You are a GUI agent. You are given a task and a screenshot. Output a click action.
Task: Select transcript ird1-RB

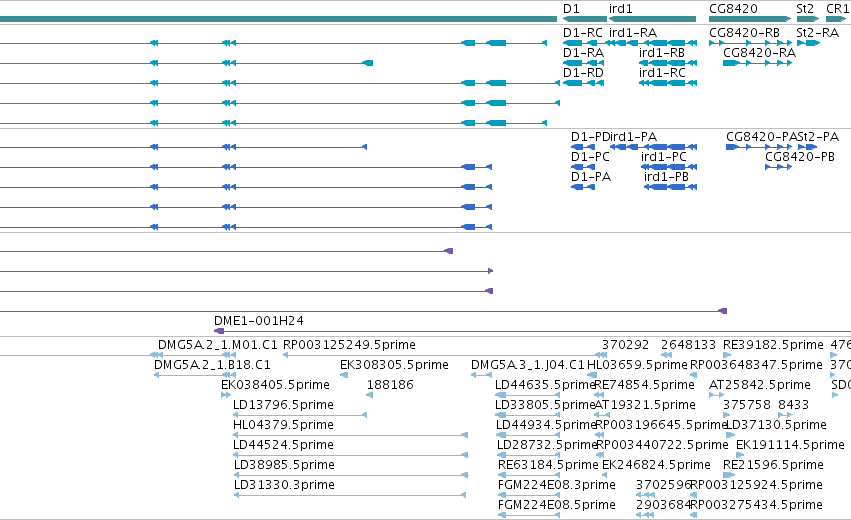[x=662, y=53]
